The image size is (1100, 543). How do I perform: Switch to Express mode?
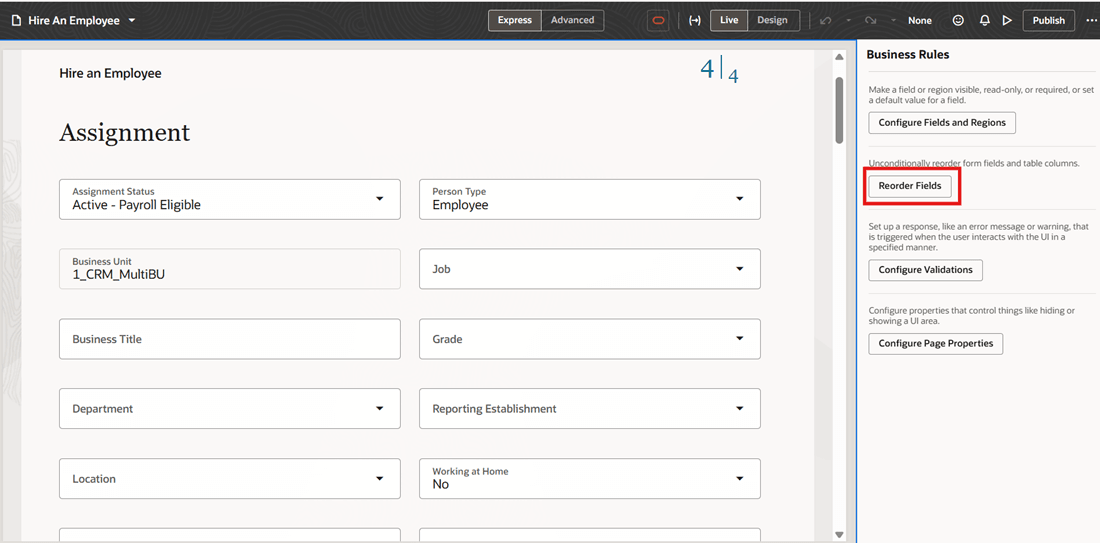click(x=515, y=20)
